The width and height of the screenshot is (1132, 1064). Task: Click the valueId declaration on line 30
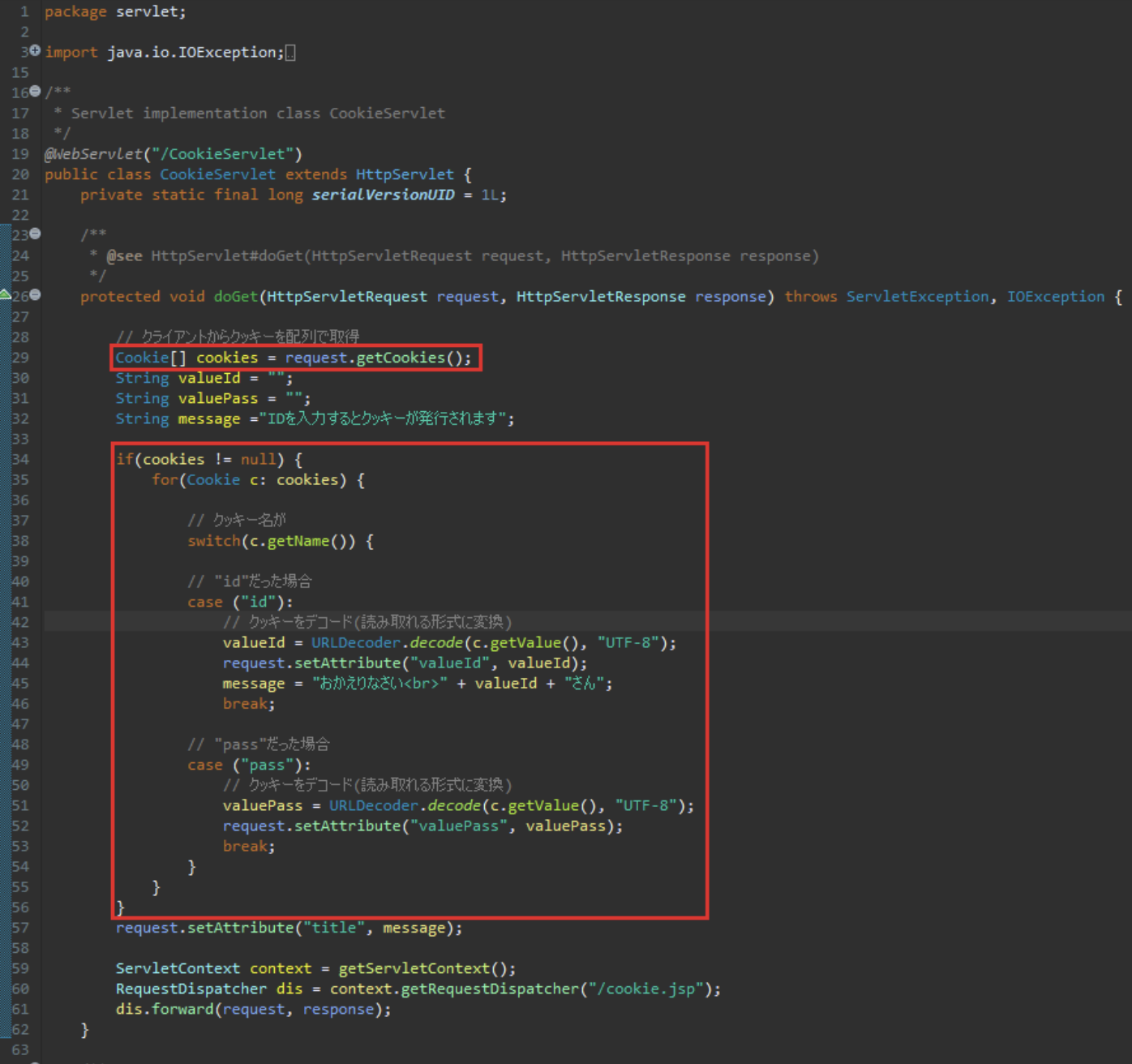209,378
